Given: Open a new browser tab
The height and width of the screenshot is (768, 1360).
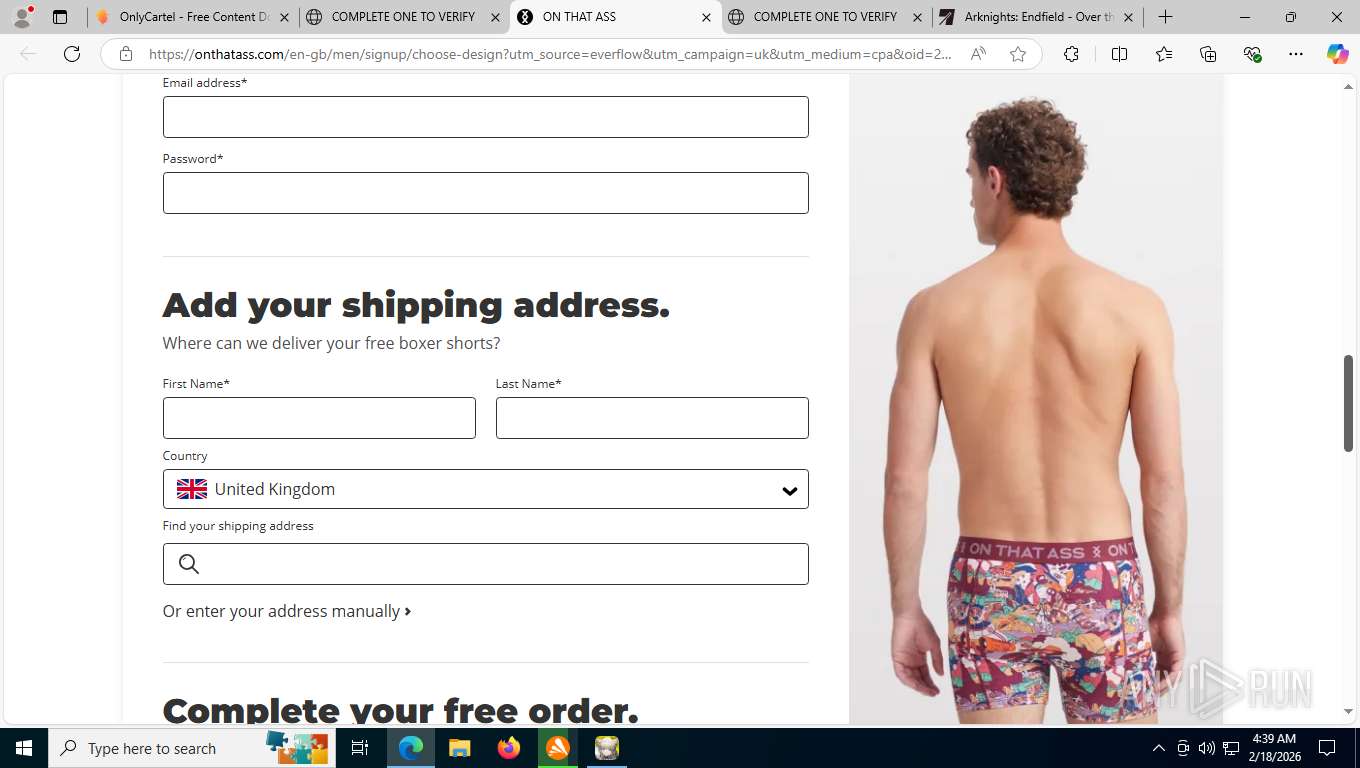Looking at the screenshot, I should (x=1165, y=17).
